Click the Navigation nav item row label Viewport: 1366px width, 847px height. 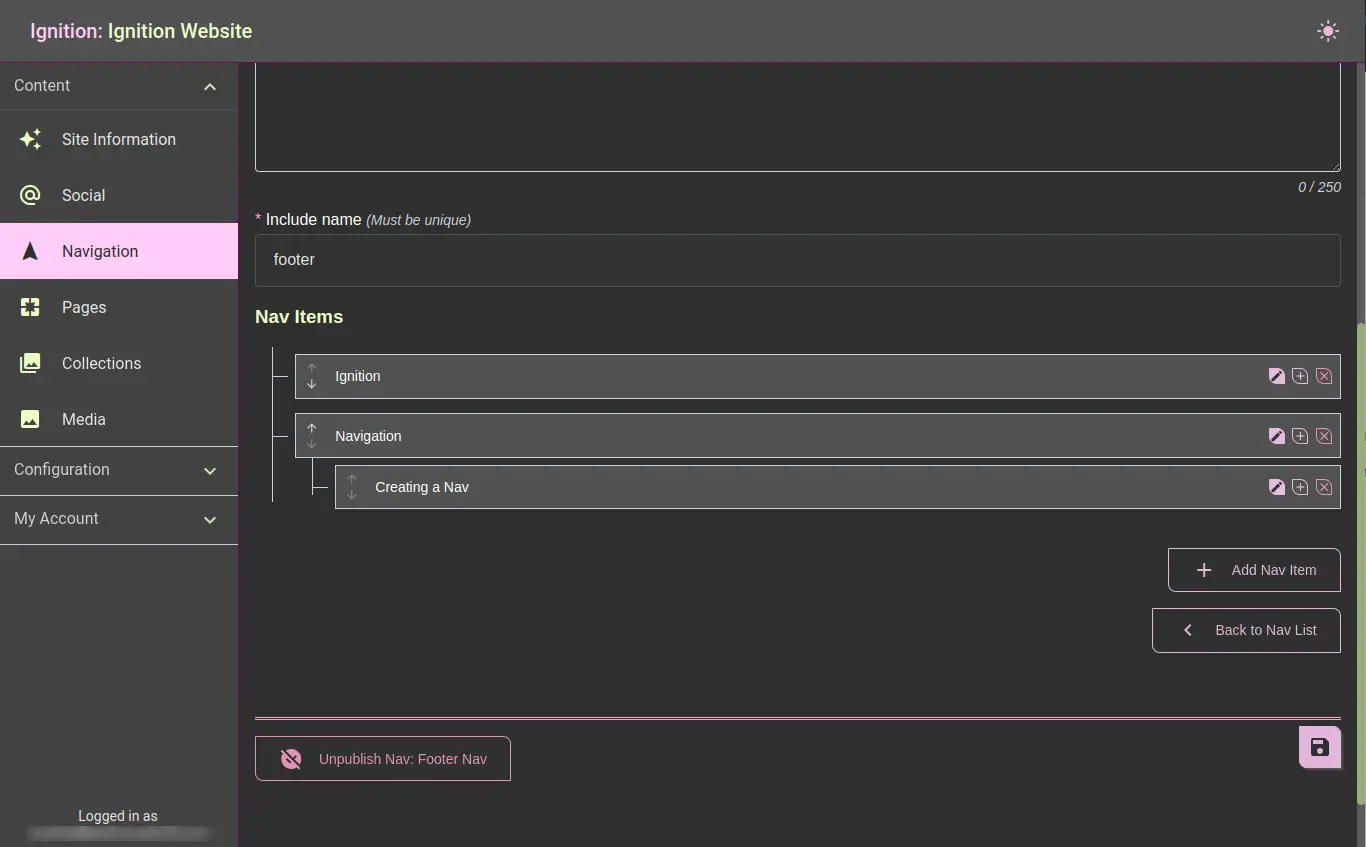pos(368,436)
